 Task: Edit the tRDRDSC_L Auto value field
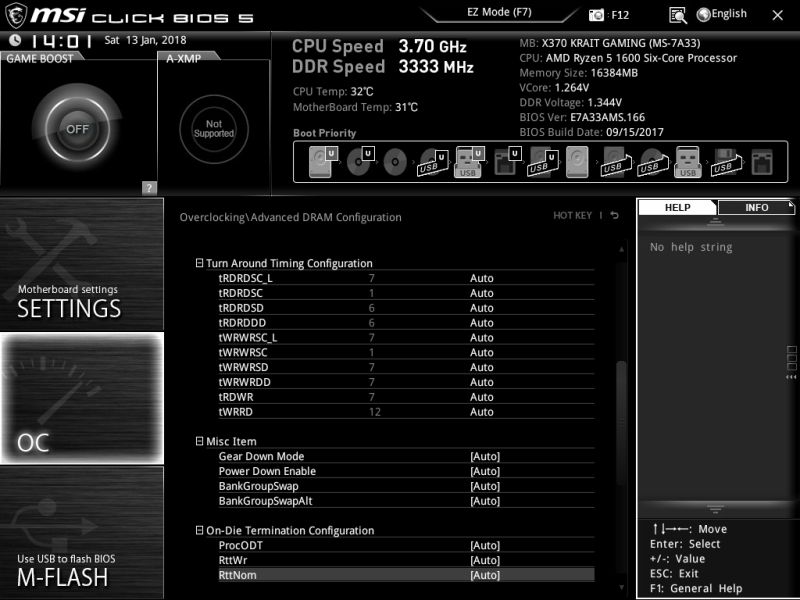tap(481, 278)
